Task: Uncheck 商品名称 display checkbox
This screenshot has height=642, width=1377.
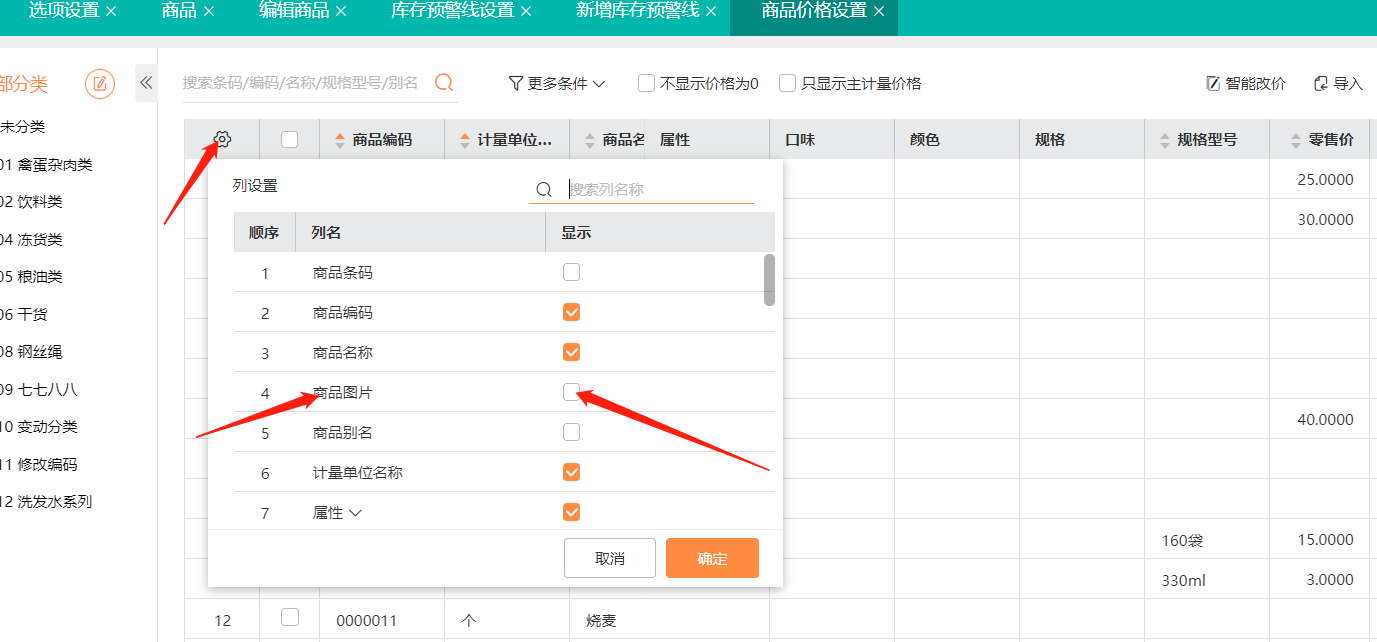Action: point(571,352)
